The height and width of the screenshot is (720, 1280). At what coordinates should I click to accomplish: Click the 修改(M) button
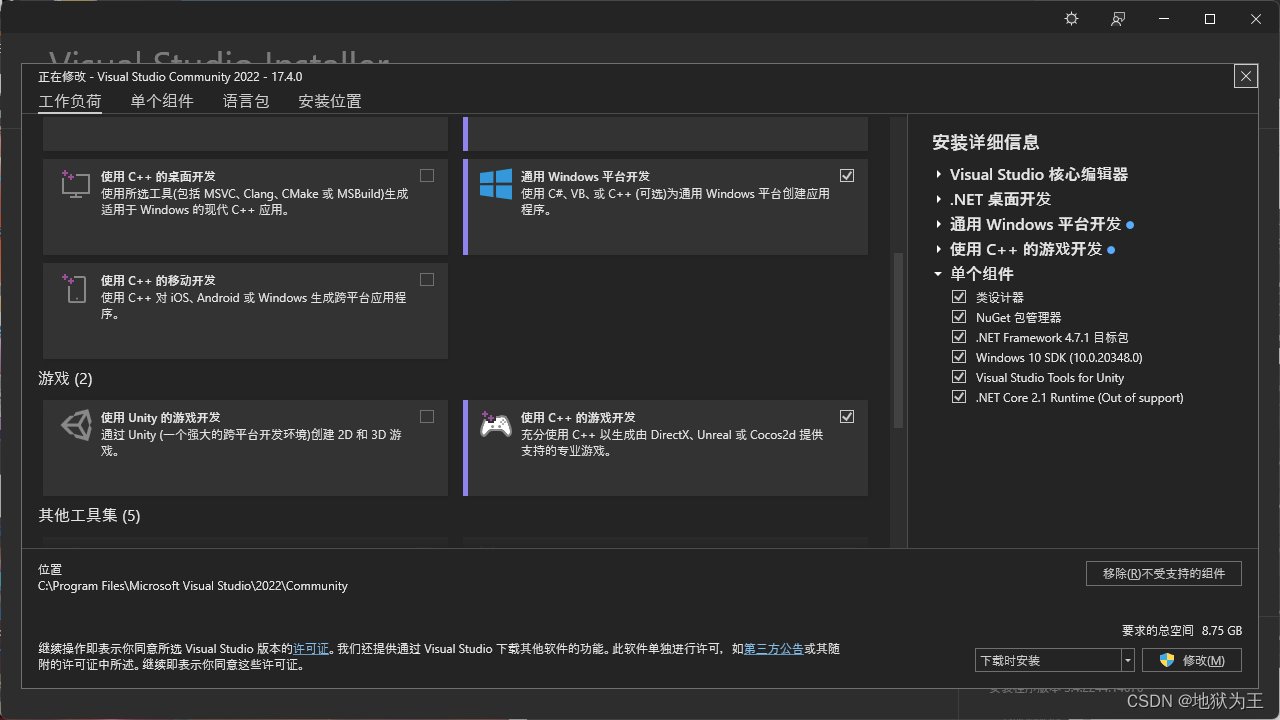coord(1191,660)
